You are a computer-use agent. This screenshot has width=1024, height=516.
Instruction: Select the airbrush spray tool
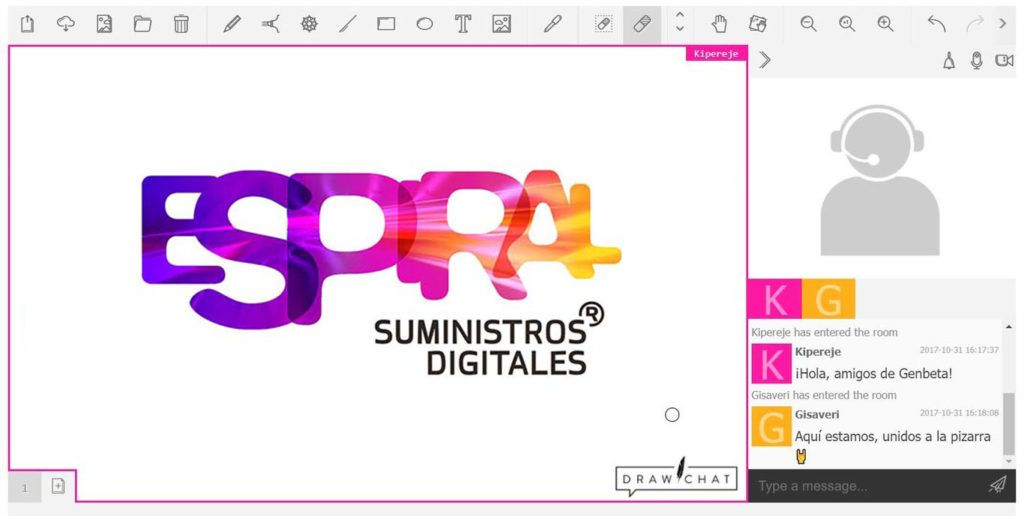click(270, 24)
